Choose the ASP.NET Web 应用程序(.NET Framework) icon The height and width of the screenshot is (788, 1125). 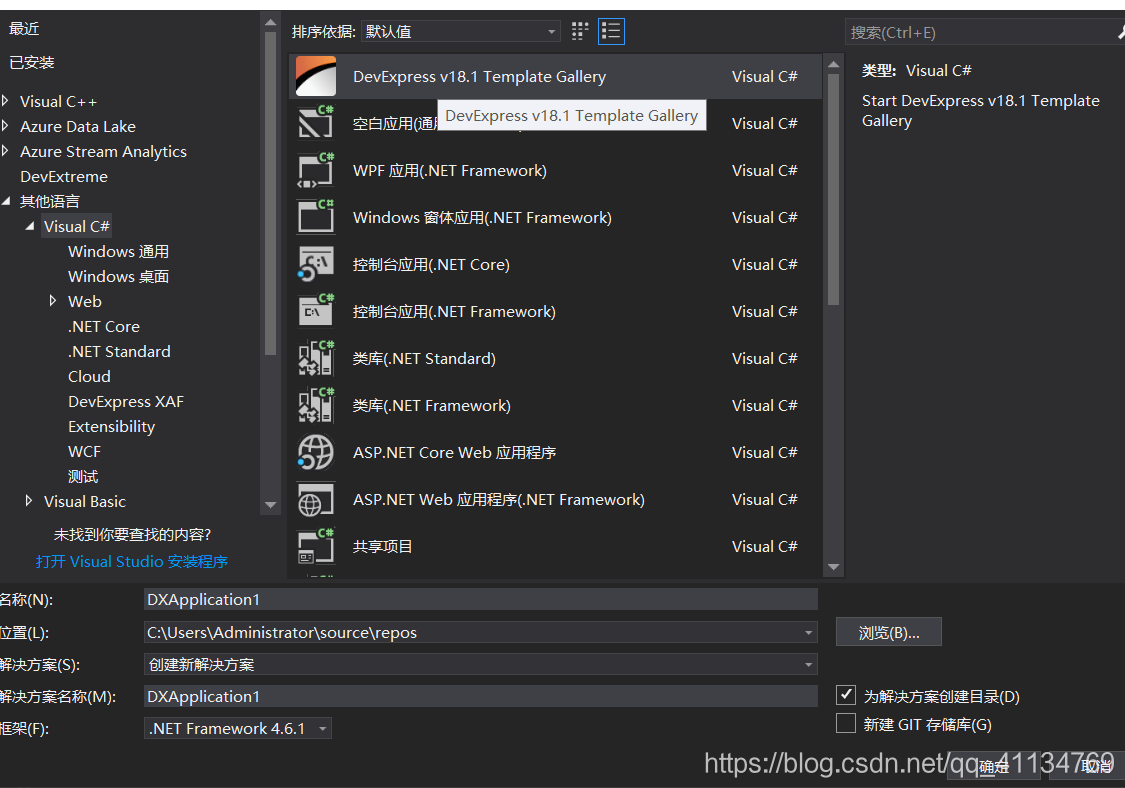click(x=316, y=499)
